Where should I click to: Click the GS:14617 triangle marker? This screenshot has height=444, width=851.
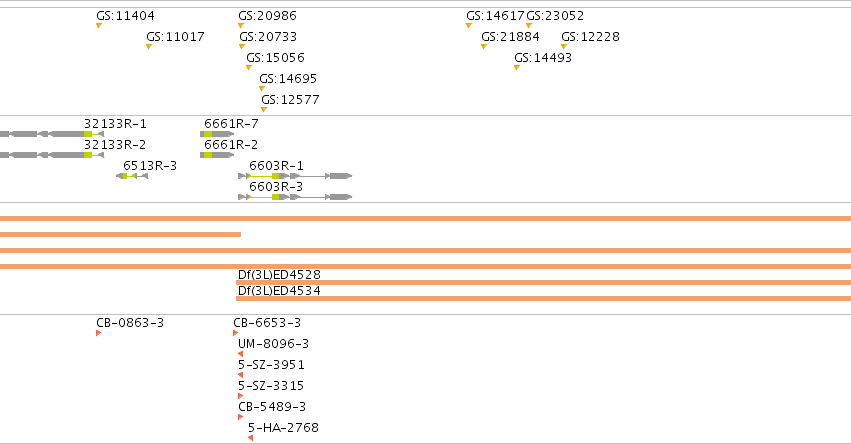point(469,26)
